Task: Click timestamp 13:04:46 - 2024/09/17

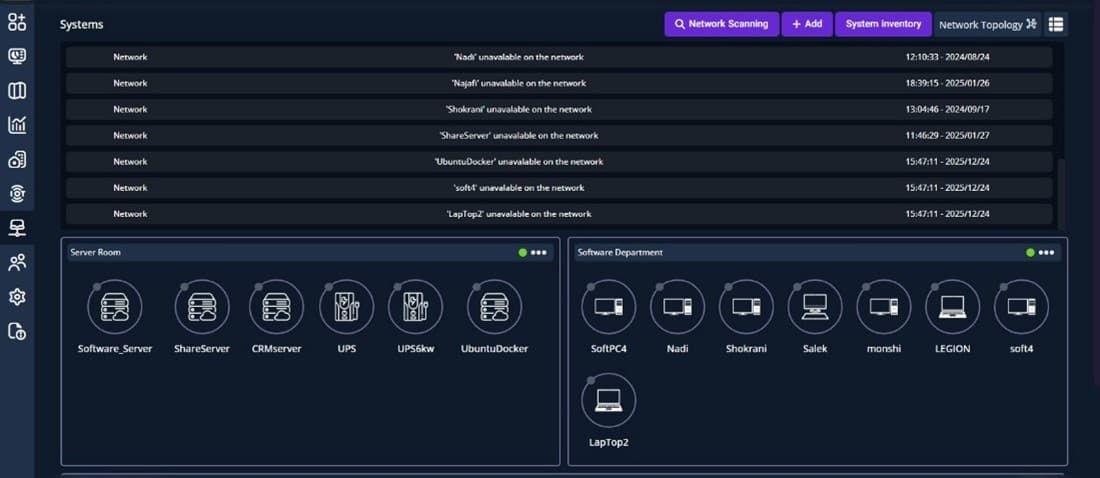Action: (x=948, y=109)
